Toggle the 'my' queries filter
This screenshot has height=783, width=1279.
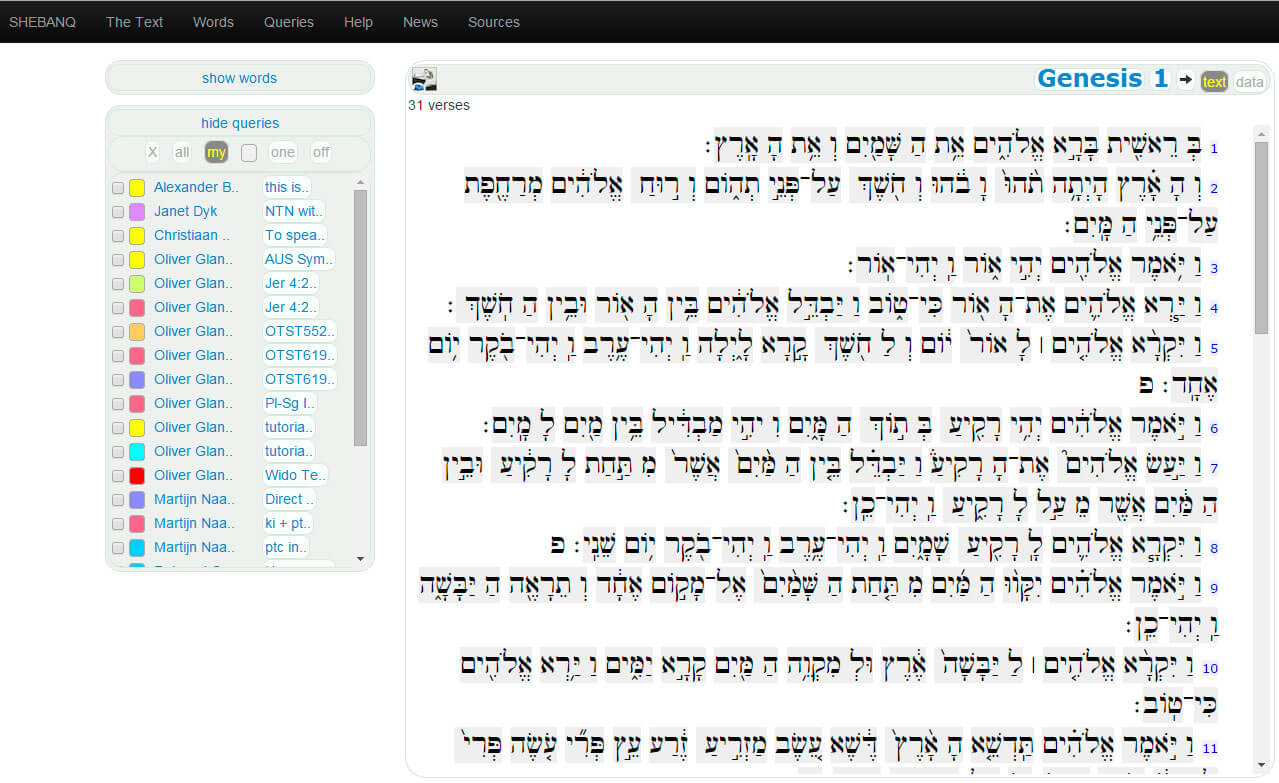pyautogui.click(x=216, y=152)
